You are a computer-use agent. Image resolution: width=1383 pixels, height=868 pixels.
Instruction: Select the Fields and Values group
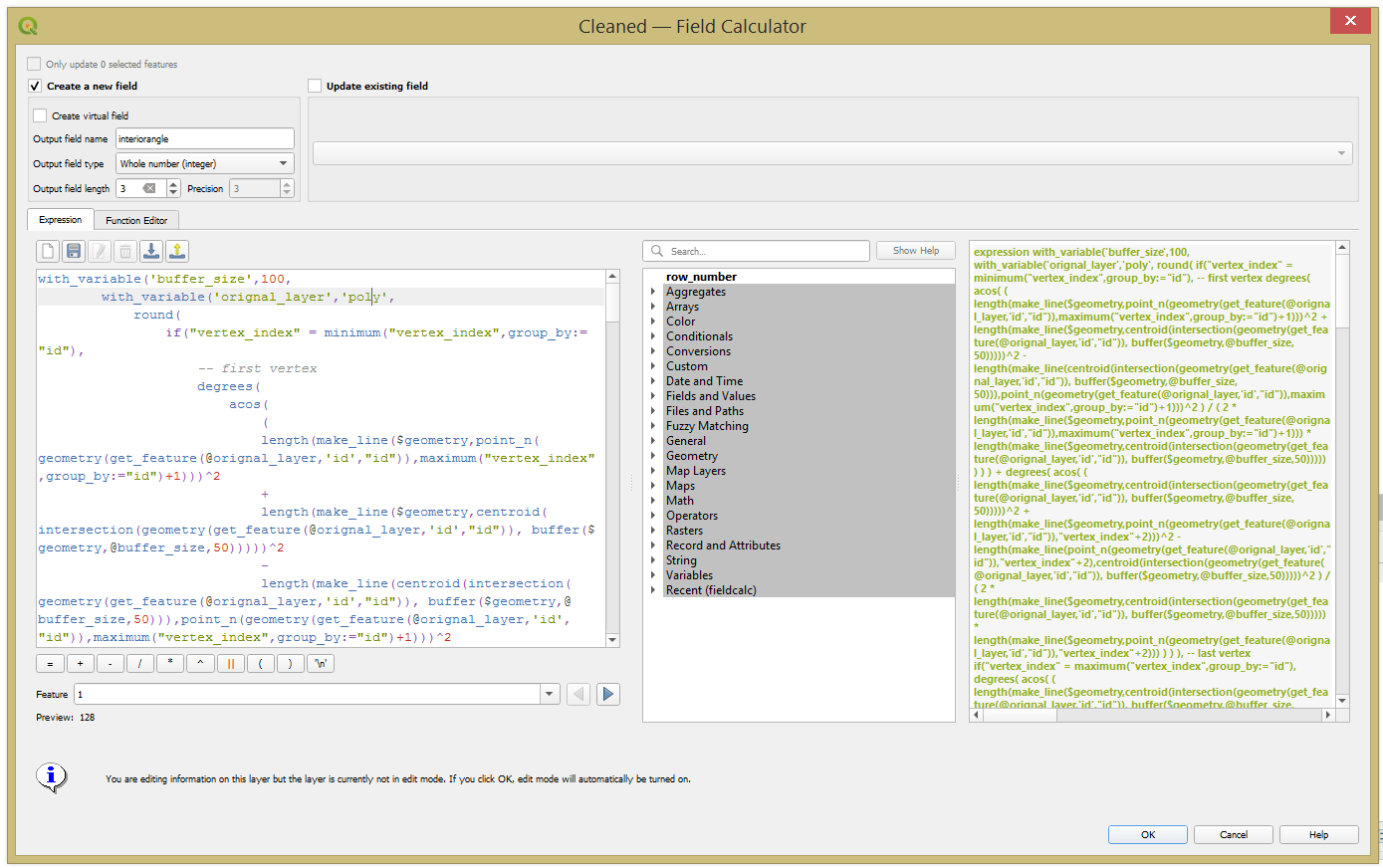[711, 396]
